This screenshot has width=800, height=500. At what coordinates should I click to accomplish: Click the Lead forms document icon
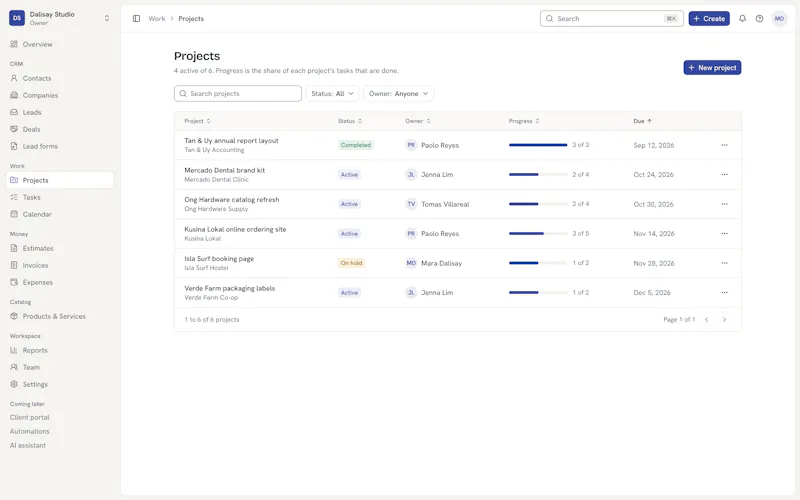pyautogui.click(x=14, y=146)
